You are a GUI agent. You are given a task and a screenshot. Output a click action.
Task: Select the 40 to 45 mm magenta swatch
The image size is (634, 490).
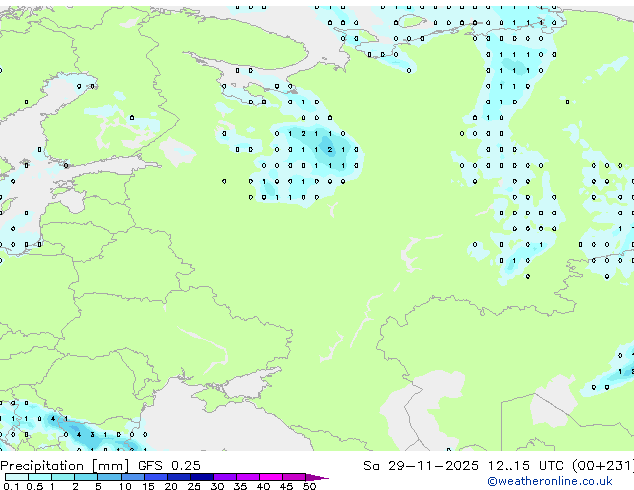click(271, 477)
